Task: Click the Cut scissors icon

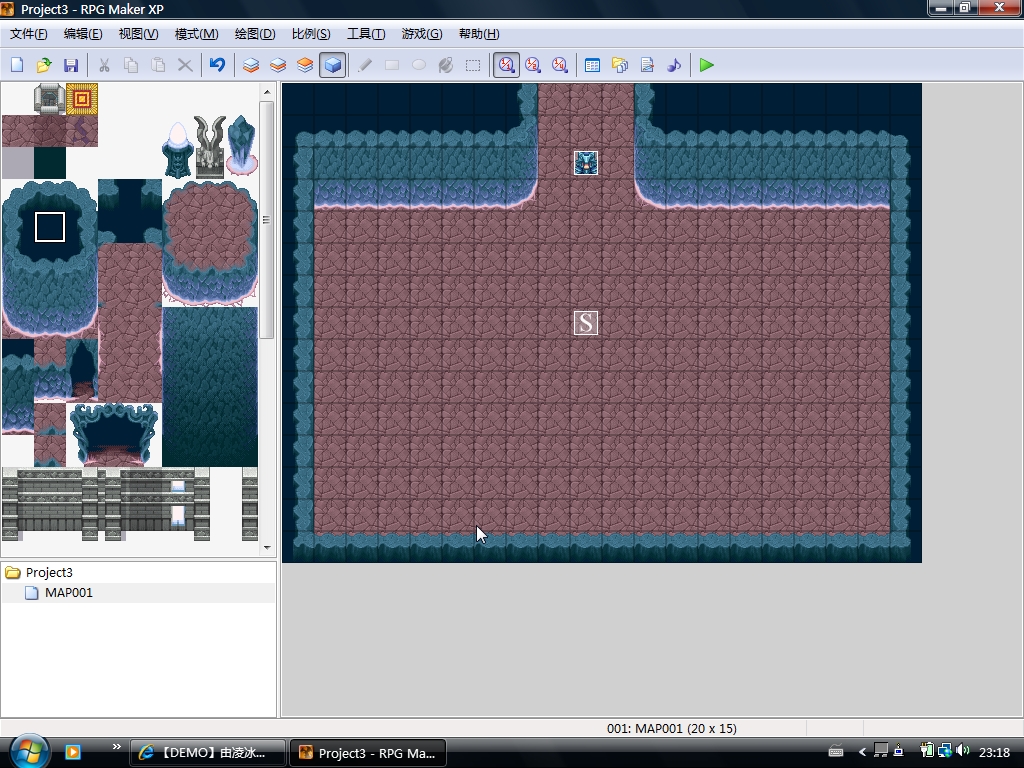Action: [104, 65]
